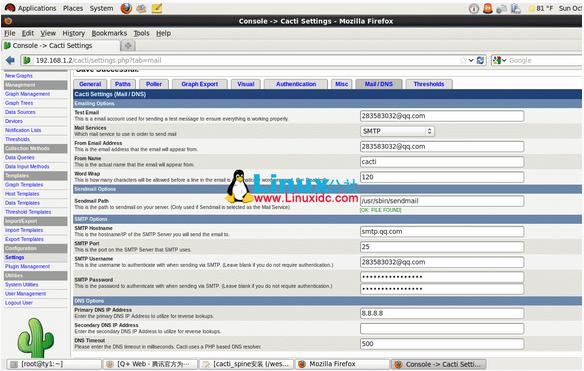Click the Primary DNS IP Address field
Viewport: 584px width, 371px height.
pyautogui.click(x=442, y=313)
